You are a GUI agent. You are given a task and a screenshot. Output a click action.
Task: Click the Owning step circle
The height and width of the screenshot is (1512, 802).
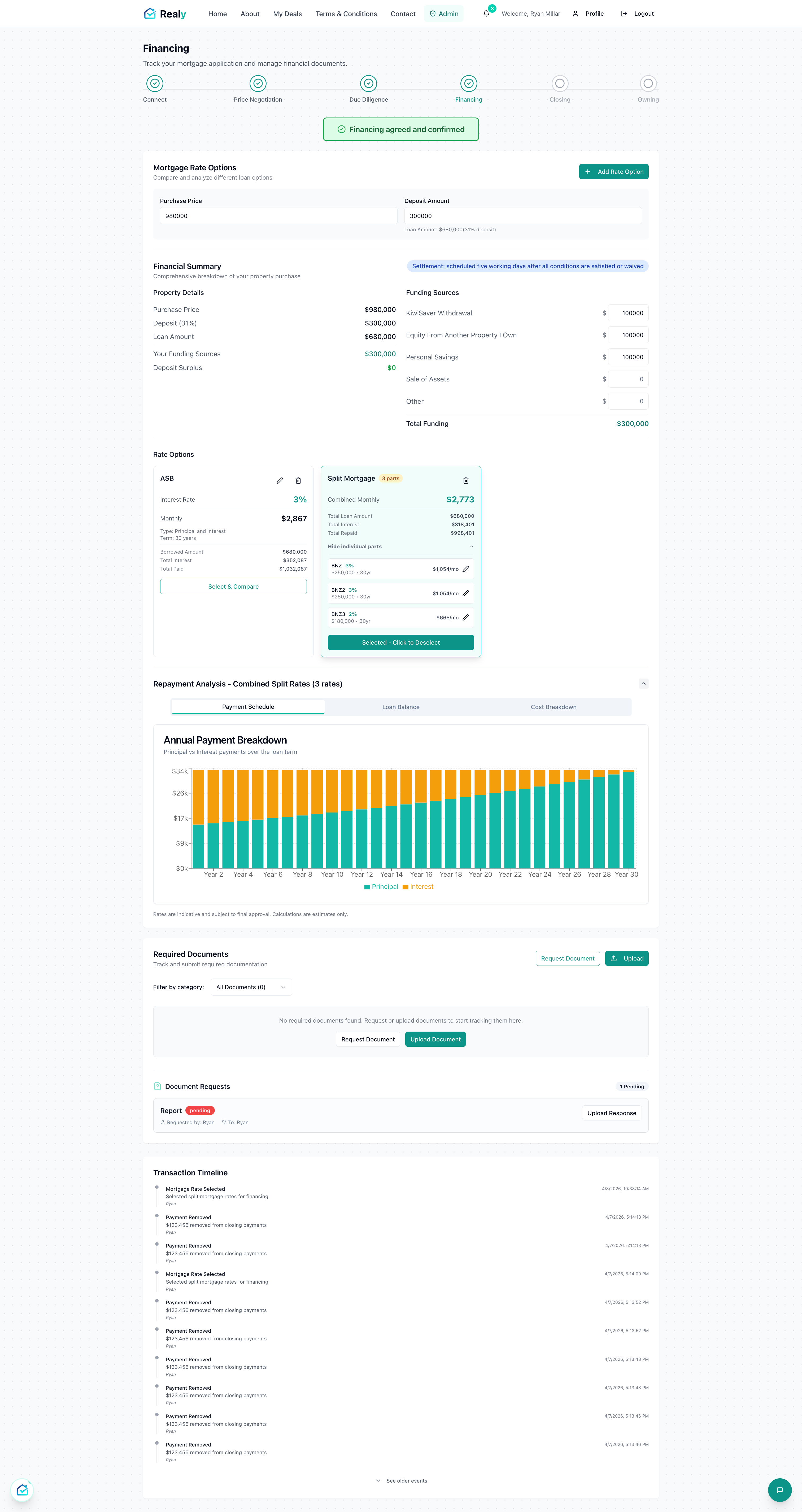click(x=648, y=83)
